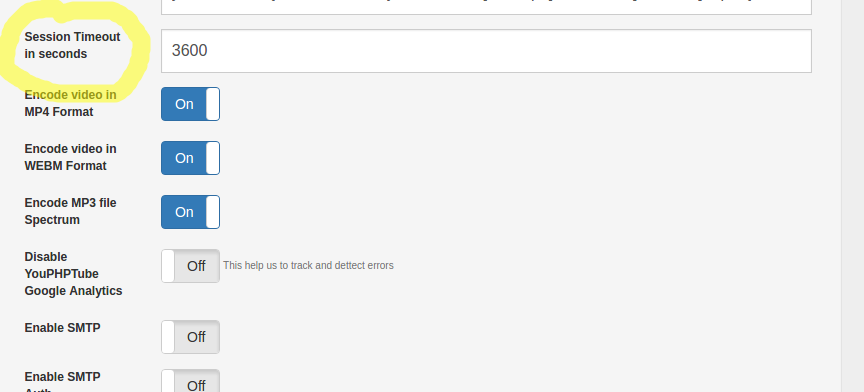This screenshot has width=864, height=392.
Task: Click the "Enable SMTP" label
Action: pyautogui.click(x=62, y=328)
